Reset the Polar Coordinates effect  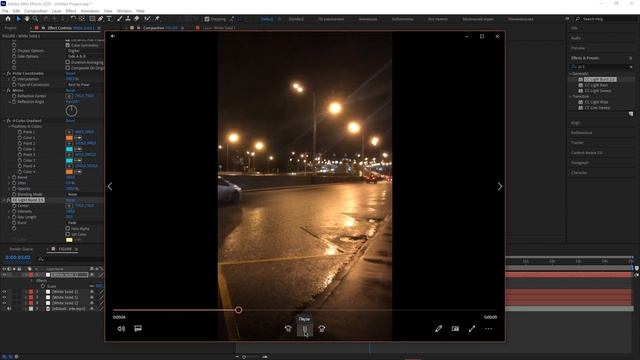71,73
